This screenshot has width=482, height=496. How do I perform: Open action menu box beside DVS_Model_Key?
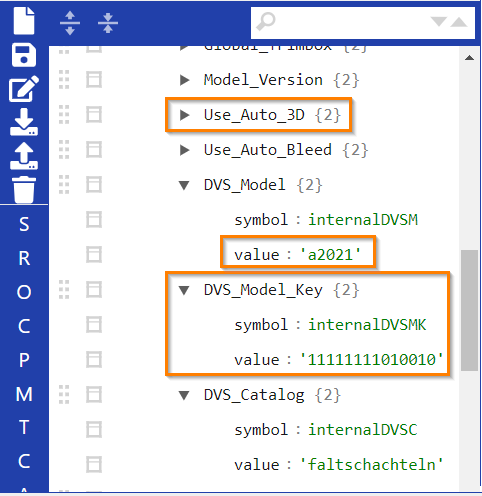[x=94, y=290]
